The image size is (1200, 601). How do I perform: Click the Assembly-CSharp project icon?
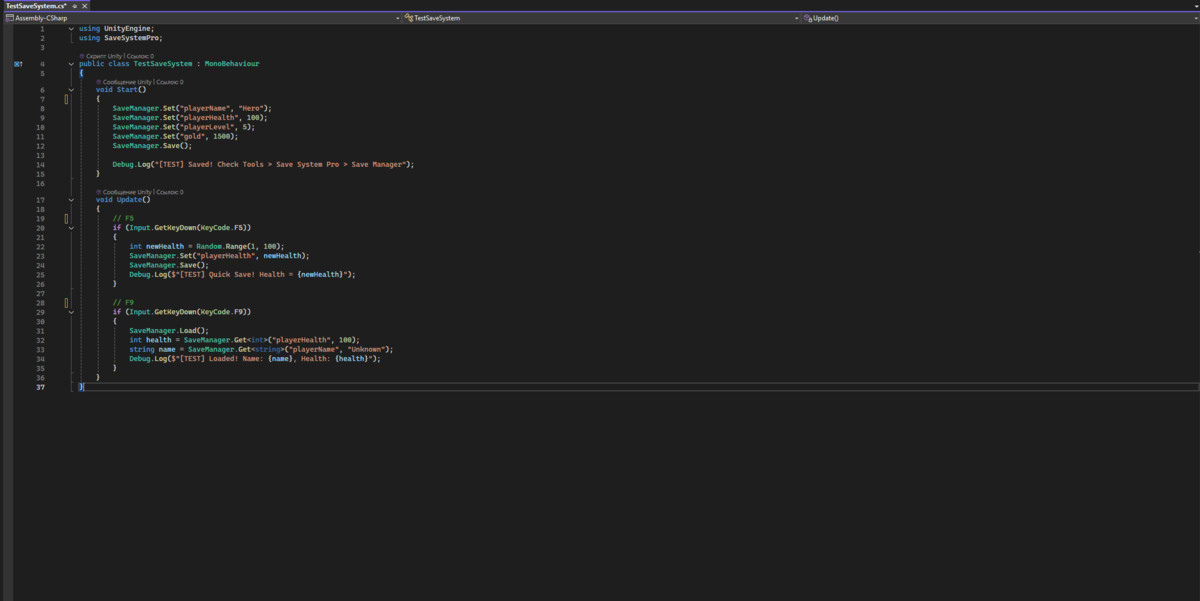click(9, 18)
